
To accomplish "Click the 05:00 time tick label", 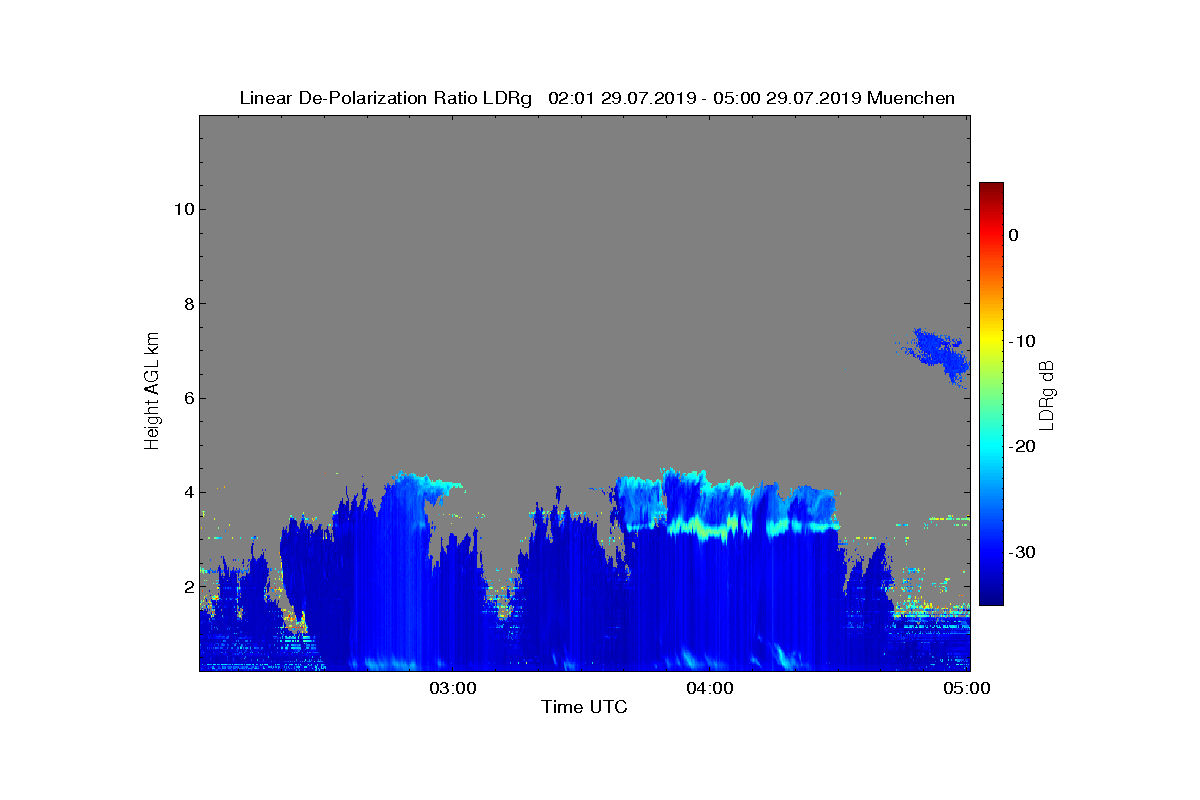I will (967, 688).
